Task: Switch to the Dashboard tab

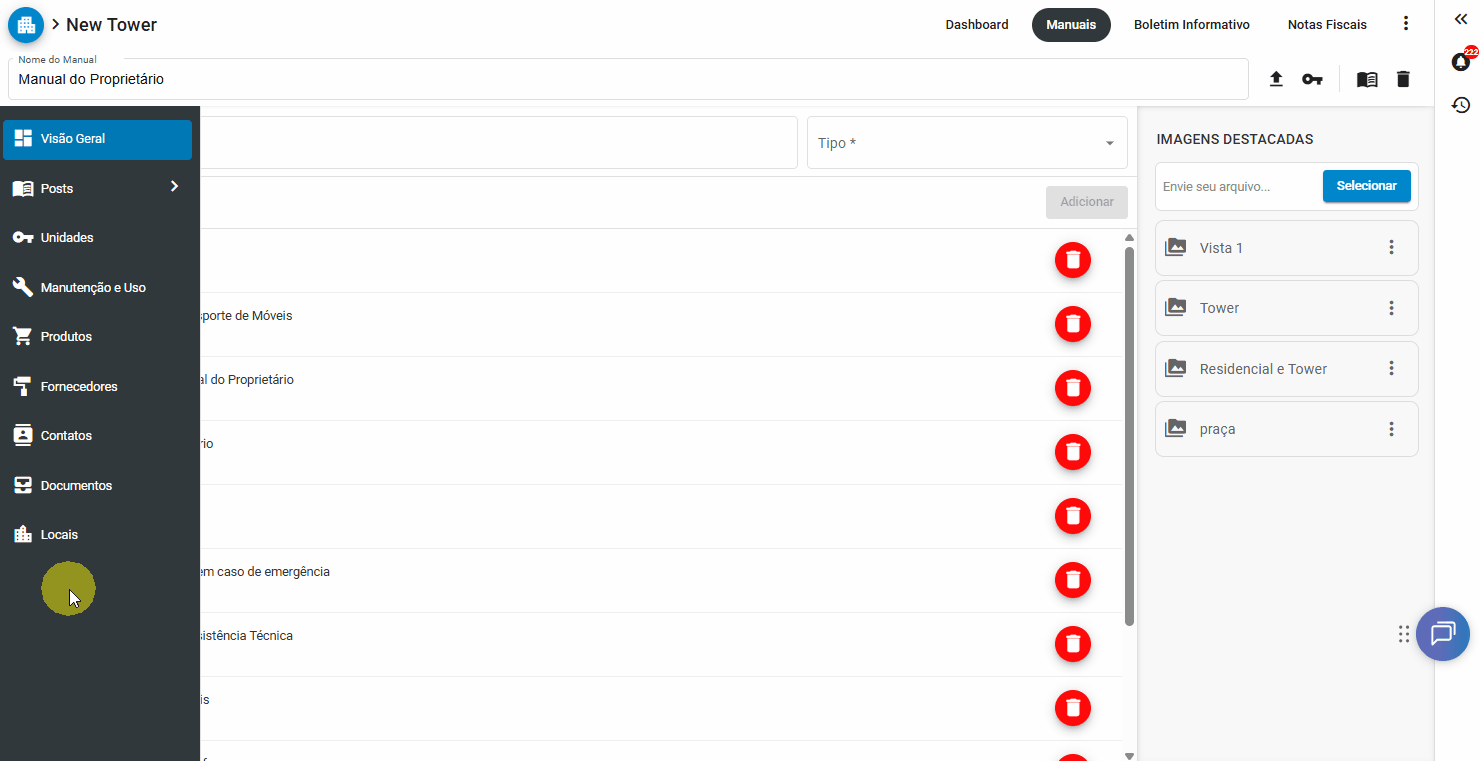Action: click(976, 25)
